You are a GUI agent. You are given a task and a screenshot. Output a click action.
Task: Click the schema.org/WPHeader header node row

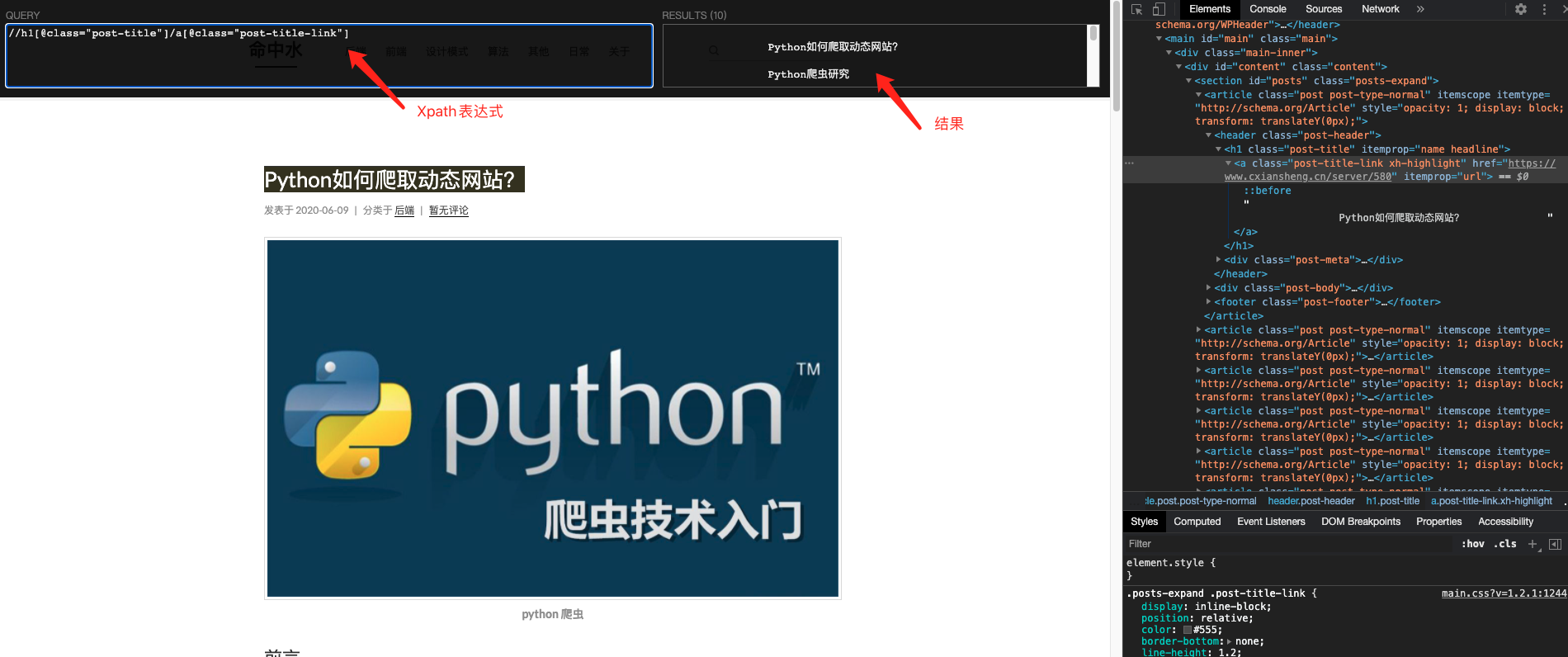tap(1248, 25)
